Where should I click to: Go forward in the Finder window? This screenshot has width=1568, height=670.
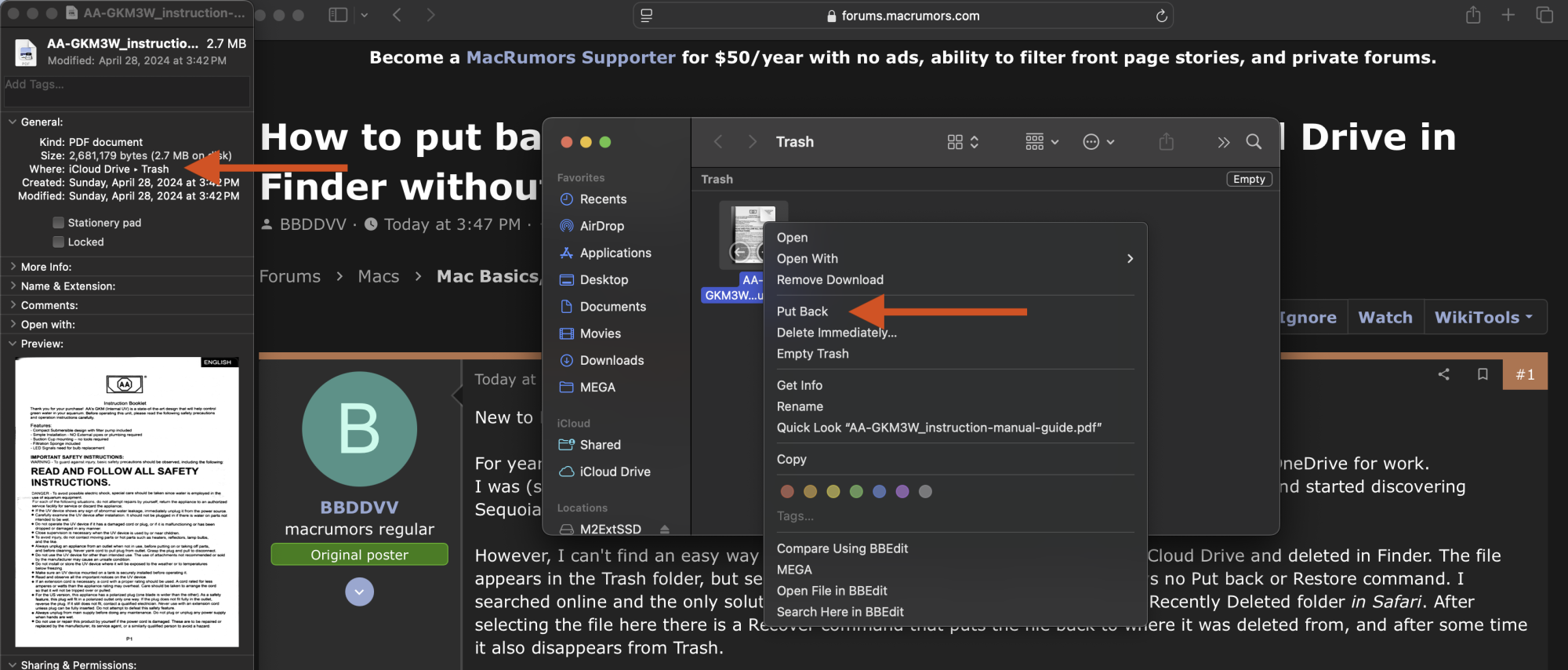pos(752,142)
